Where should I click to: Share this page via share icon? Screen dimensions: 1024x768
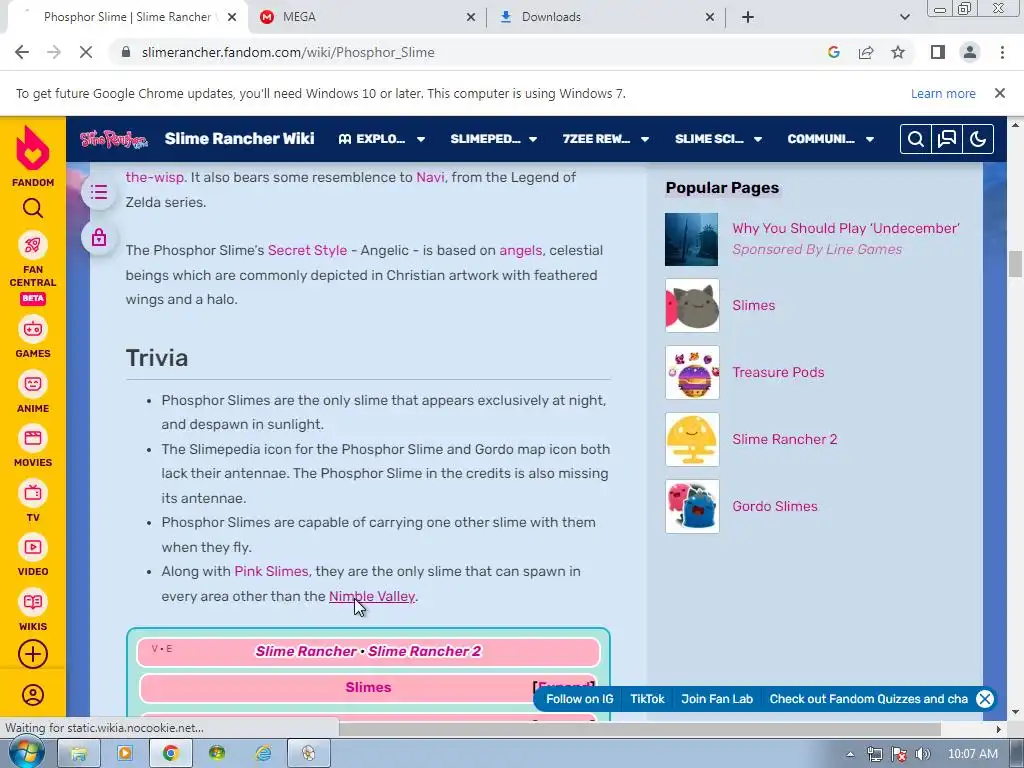coord(866,52)
